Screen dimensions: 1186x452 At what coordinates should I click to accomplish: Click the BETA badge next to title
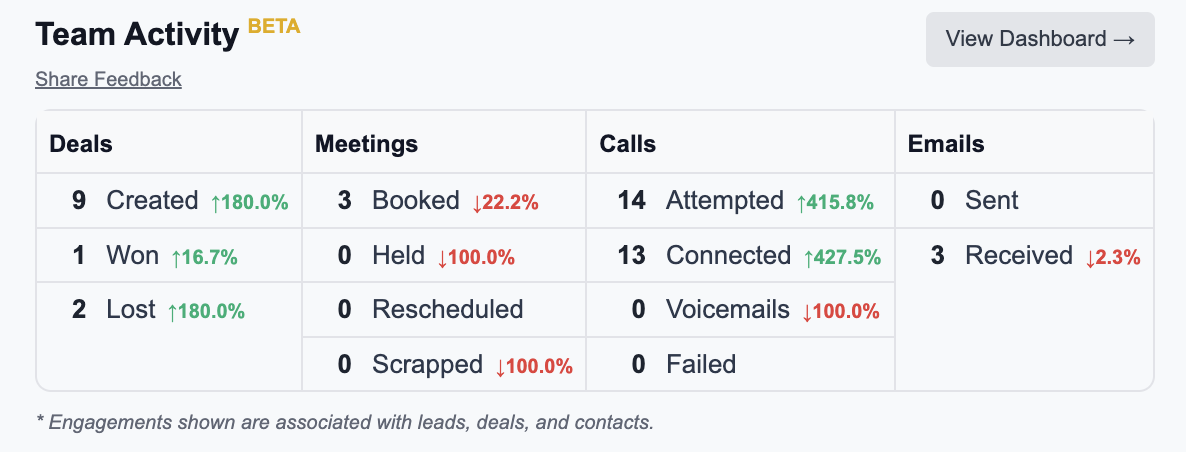click(274, 26)
